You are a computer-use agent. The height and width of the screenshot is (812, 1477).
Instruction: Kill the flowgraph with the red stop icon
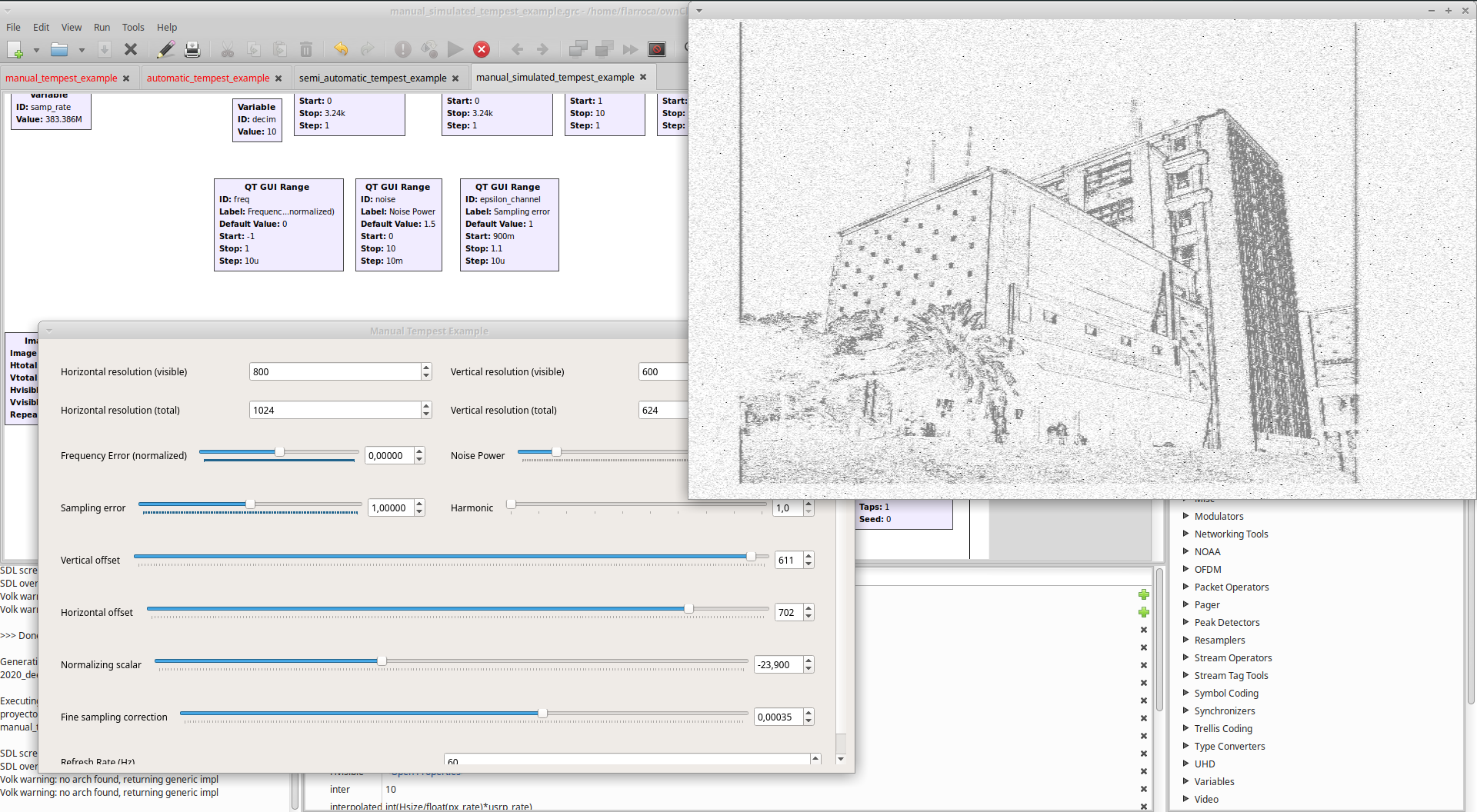click(482, 50)
